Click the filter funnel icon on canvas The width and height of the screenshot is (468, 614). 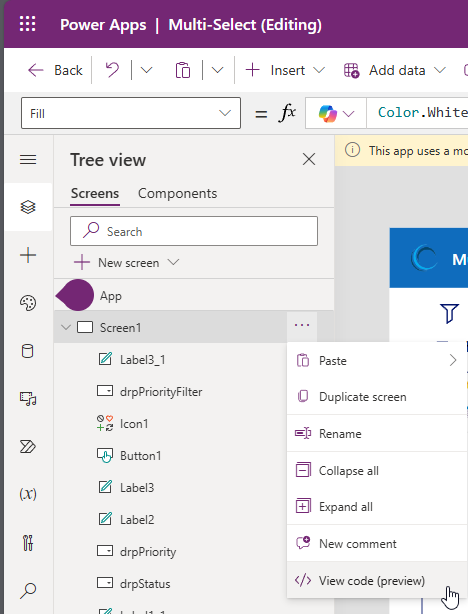pos(449,313)
